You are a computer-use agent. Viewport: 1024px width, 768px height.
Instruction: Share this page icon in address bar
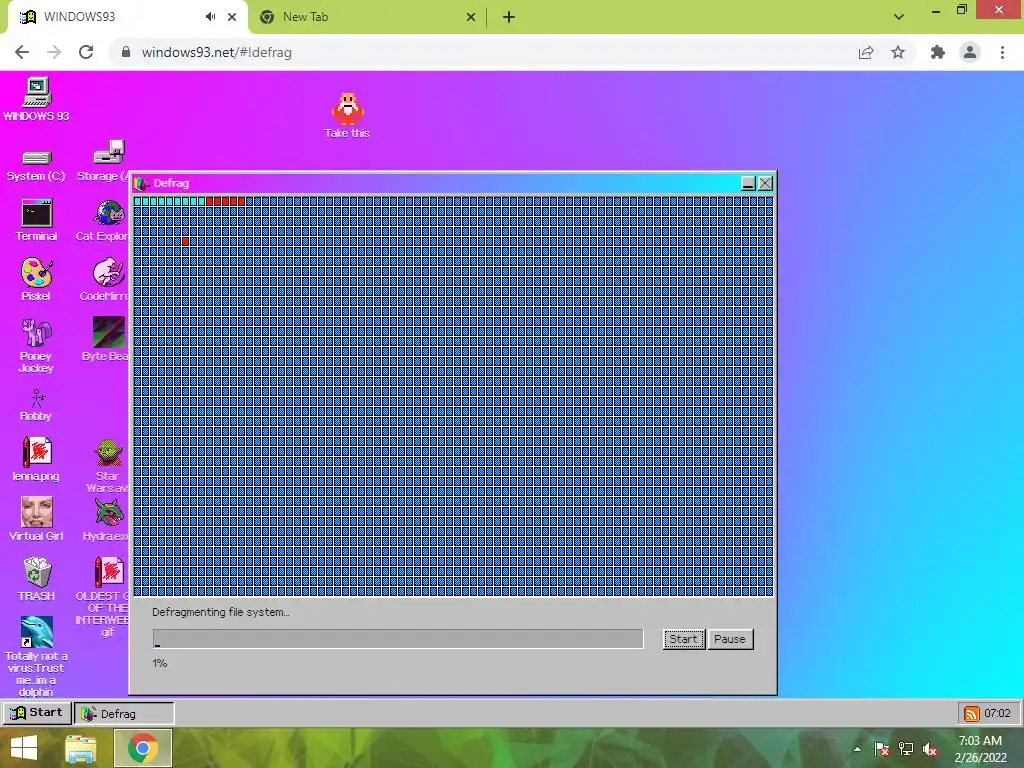(866, 52)
